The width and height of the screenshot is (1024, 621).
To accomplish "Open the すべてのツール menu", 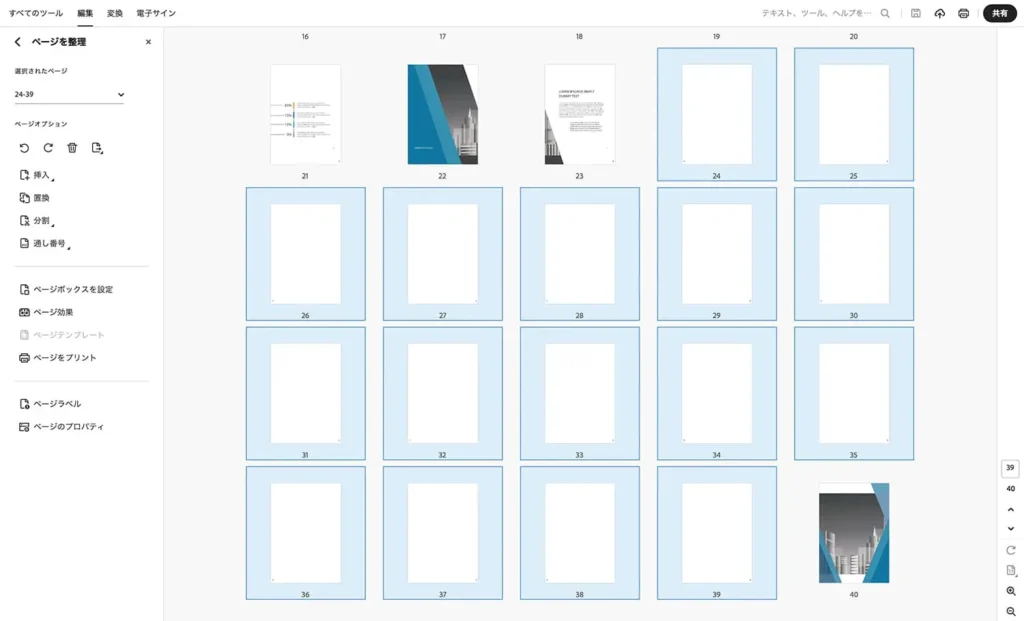I will coord(35,13).
